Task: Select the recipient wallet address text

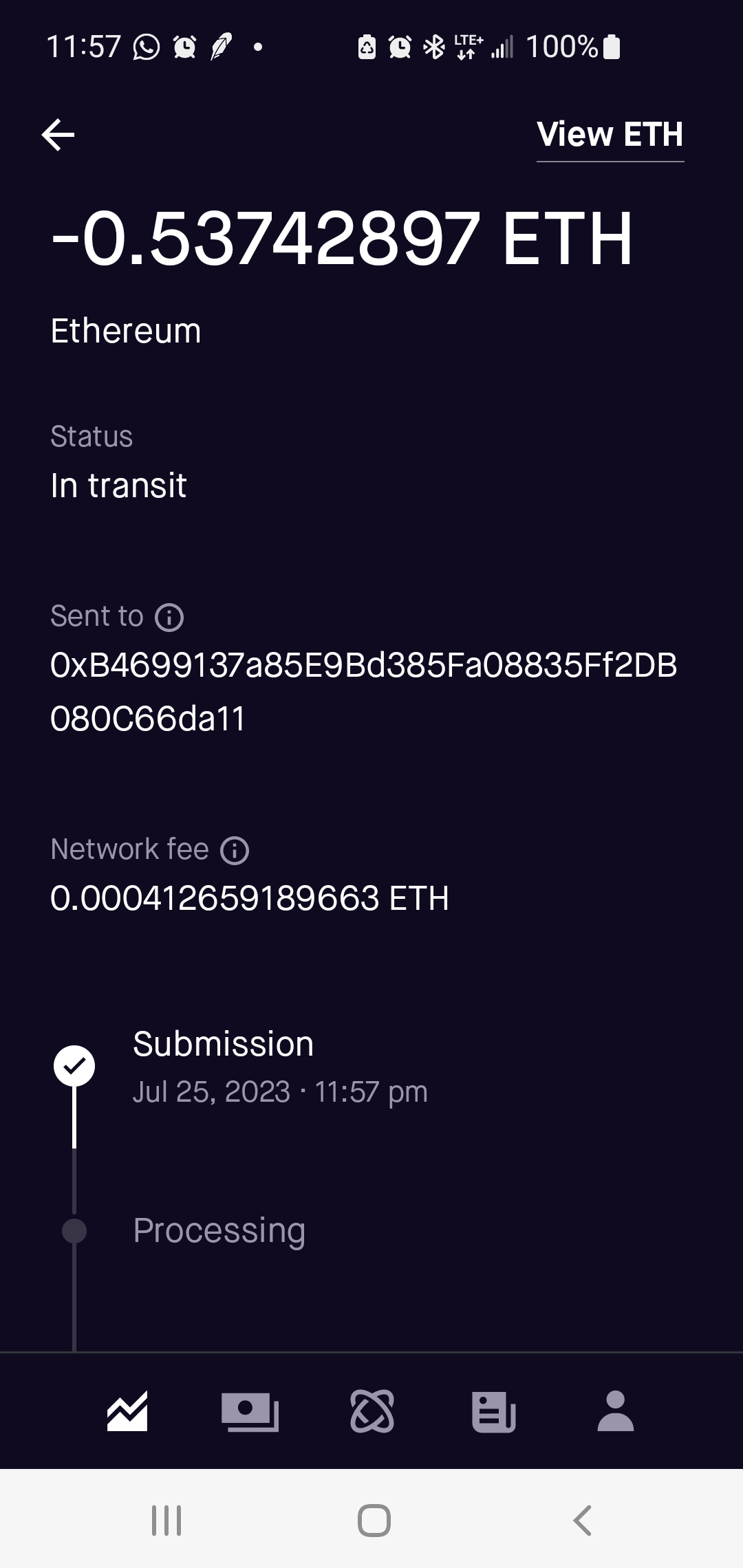Action: [363, 692]
